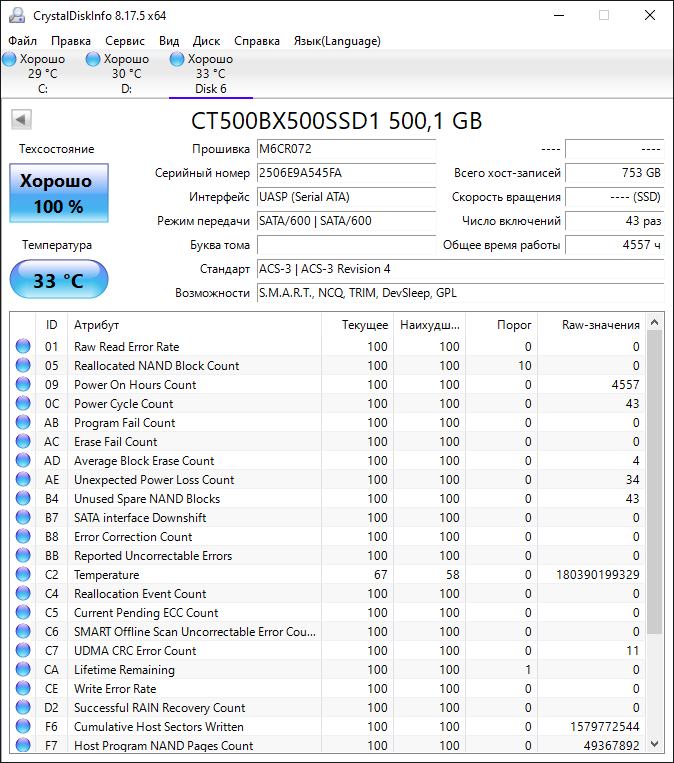Select drive C: with 29 °C
674x763 pixels.
43,73
